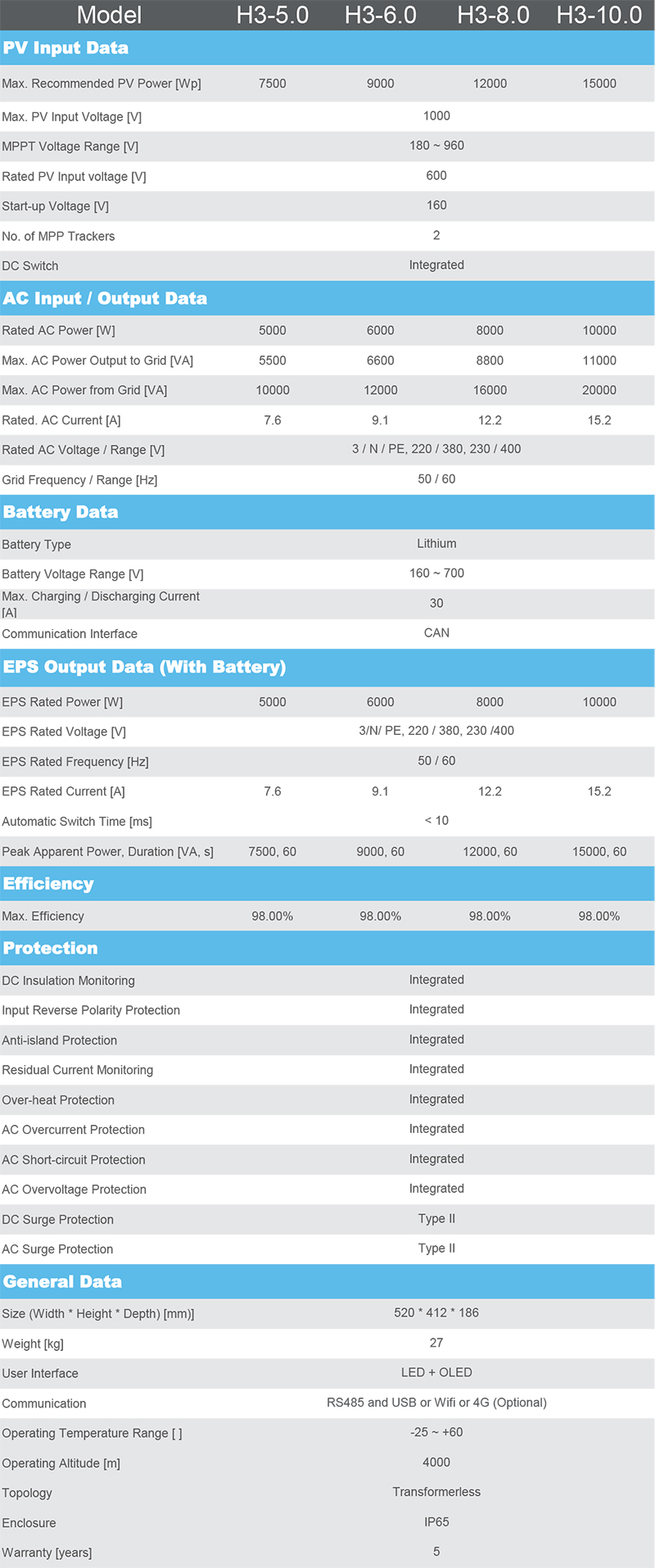
Task: Click the Rated AC Power value 8000
Action: [x=490, y=331]
